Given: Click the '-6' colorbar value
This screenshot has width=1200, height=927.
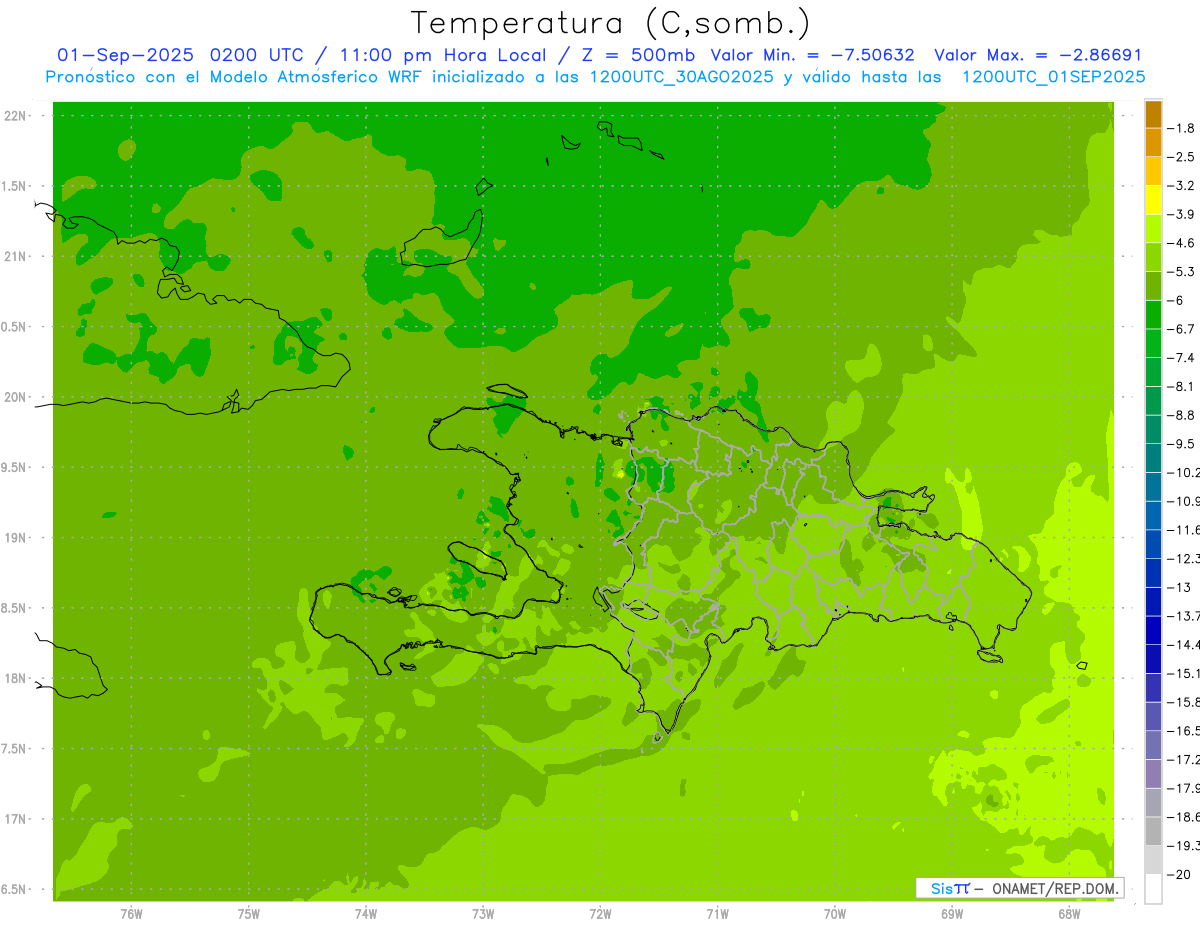Looking at the screenshot, I should (x=1177, y=301).
